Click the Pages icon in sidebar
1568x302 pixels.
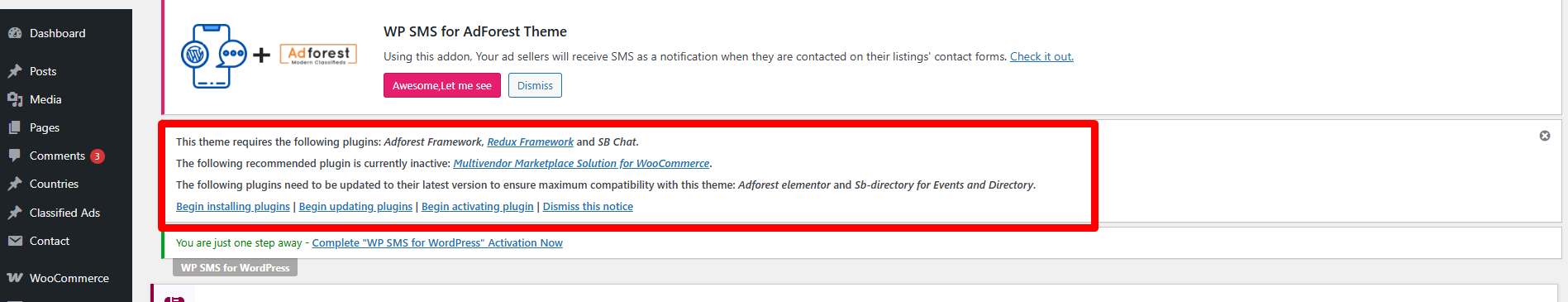pos(15,127)
